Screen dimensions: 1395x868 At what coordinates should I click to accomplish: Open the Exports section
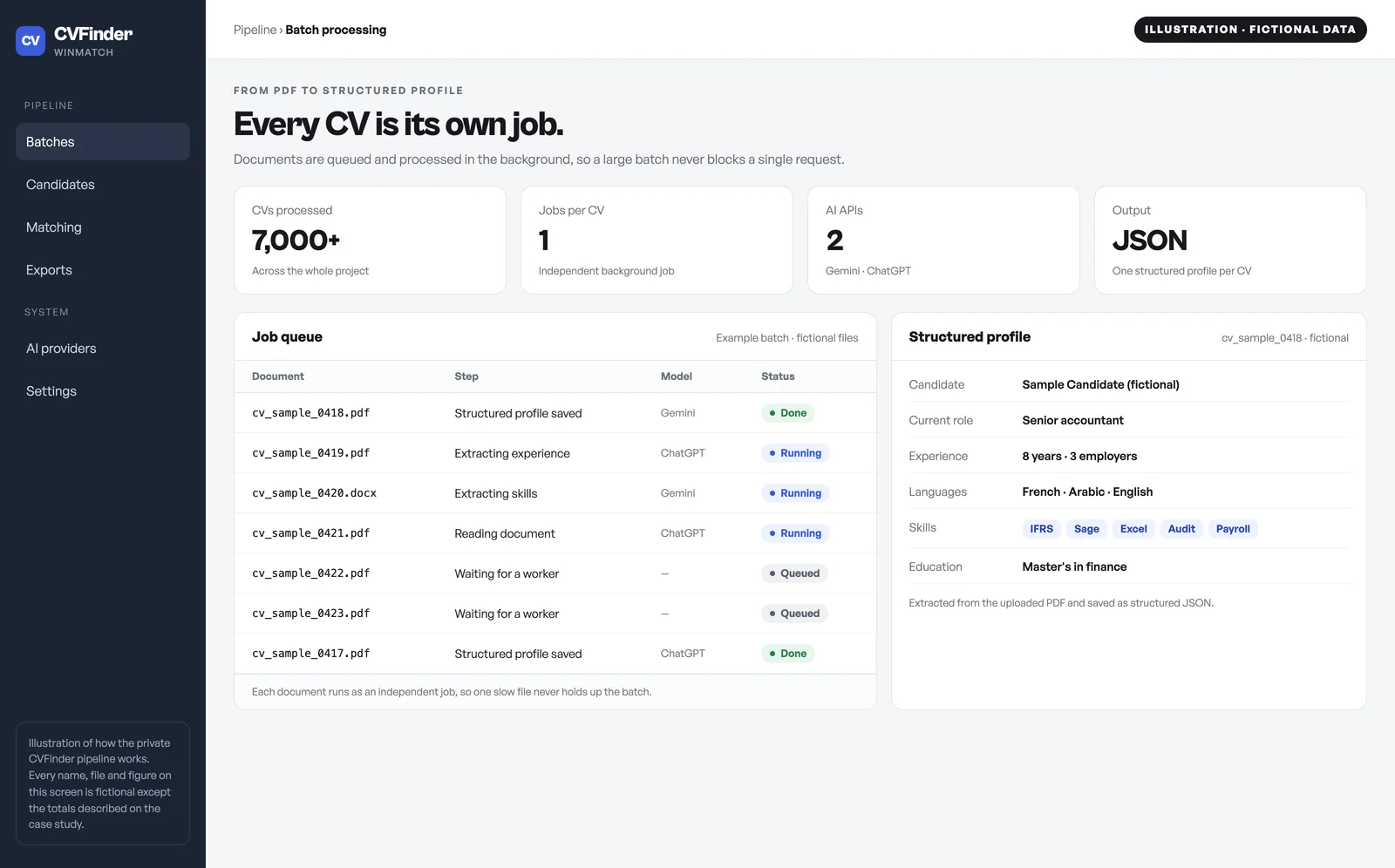pos(103,269)
